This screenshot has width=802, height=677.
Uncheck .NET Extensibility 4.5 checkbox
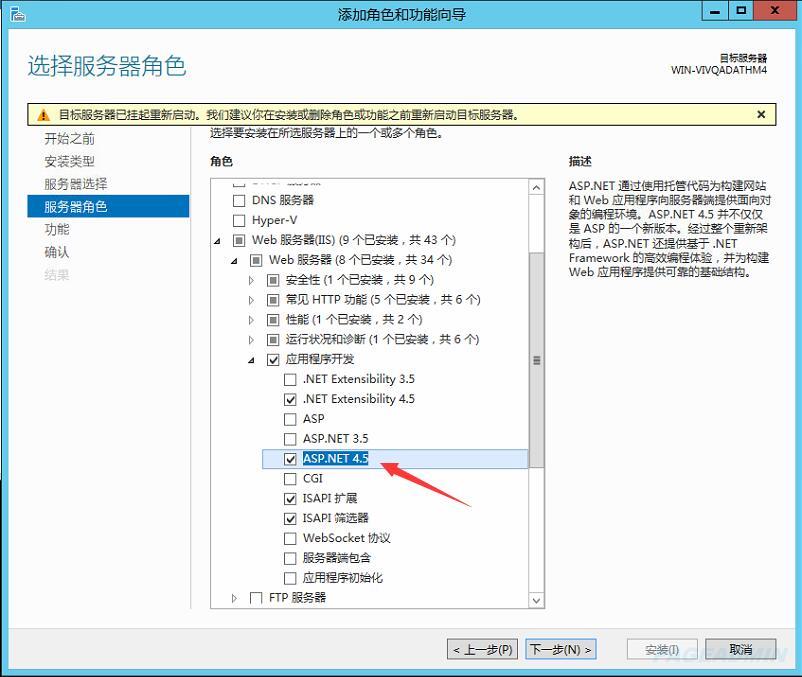coord(290,399)
